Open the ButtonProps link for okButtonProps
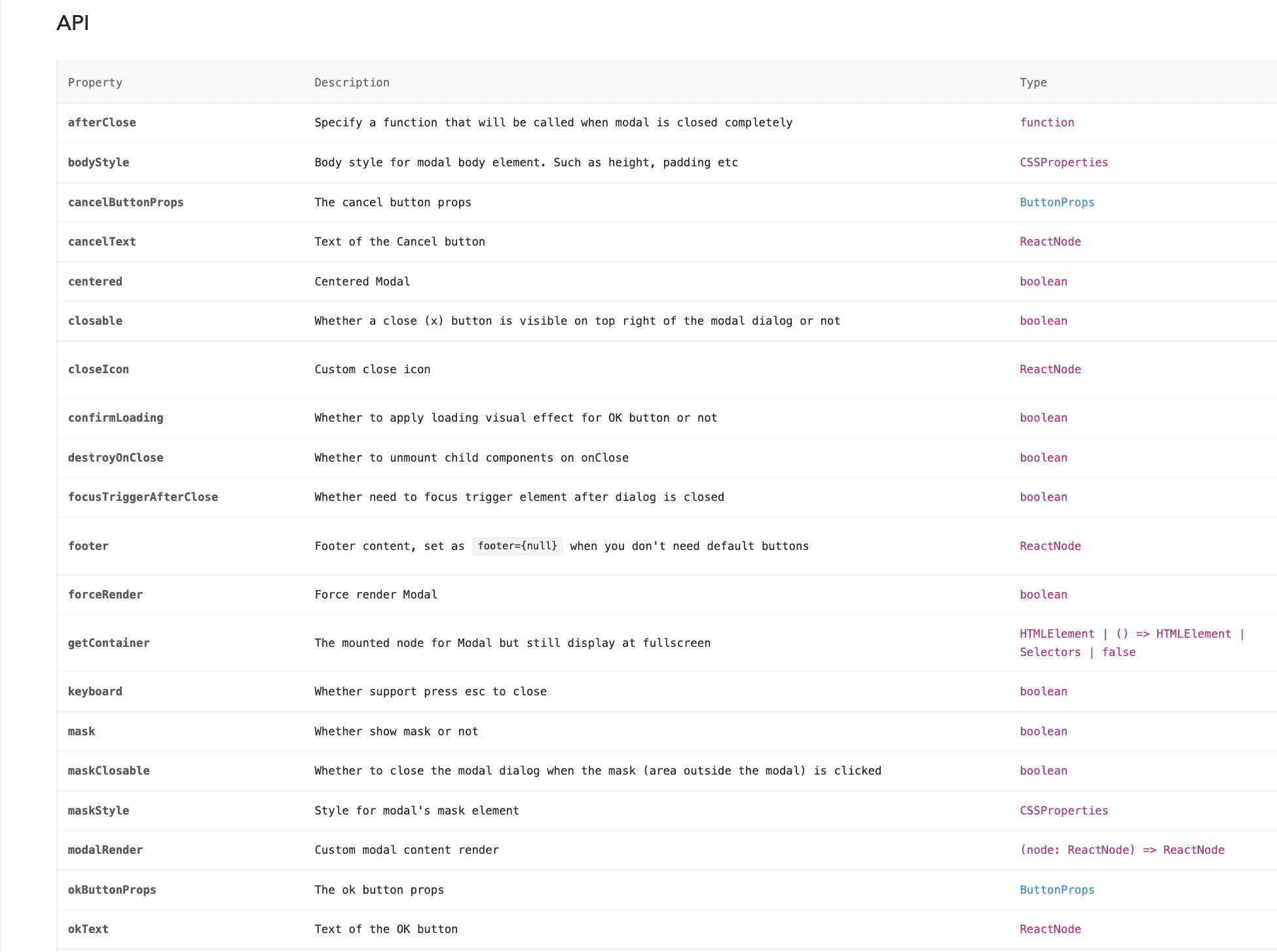This screenshot has height=952, width=1277. click(1056, 890)
